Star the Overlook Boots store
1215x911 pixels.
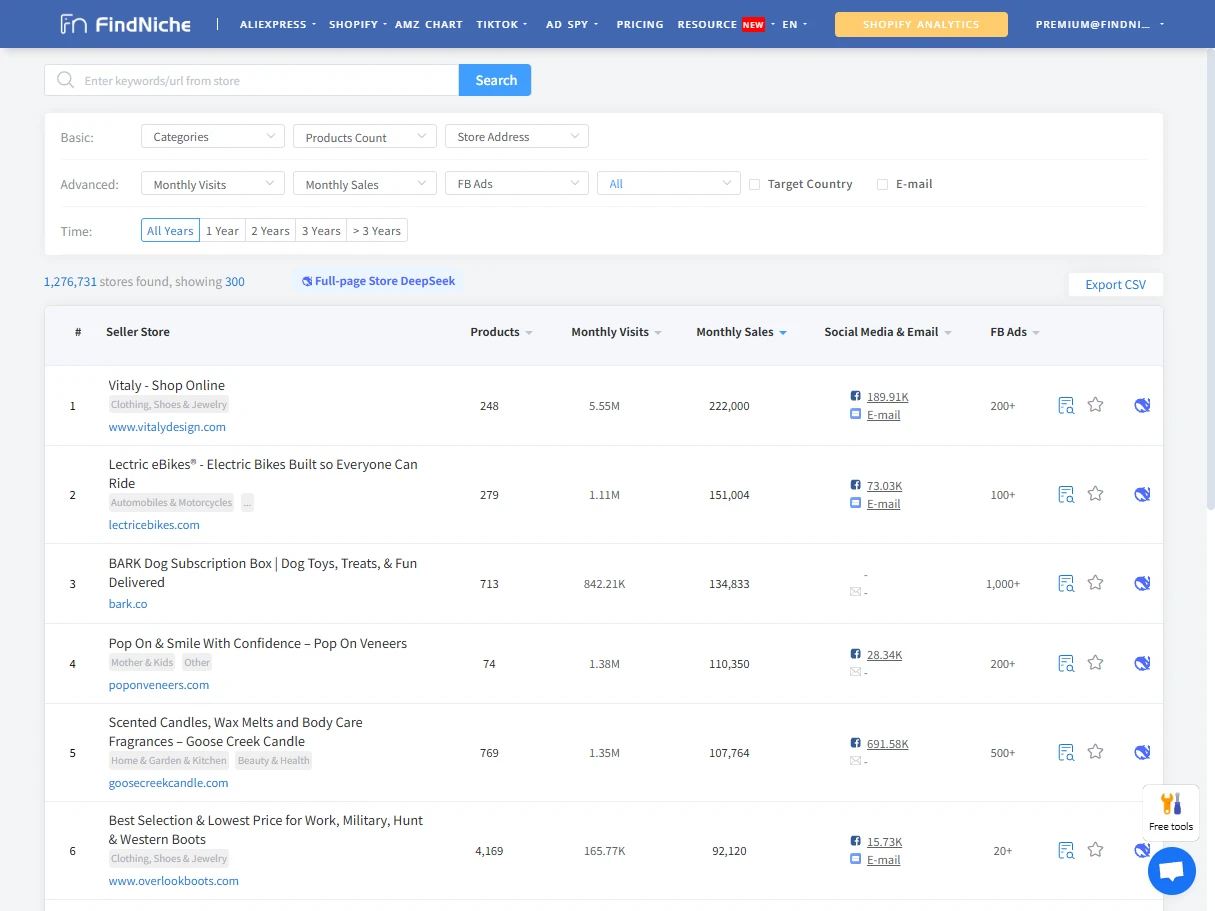(1095, 850)
